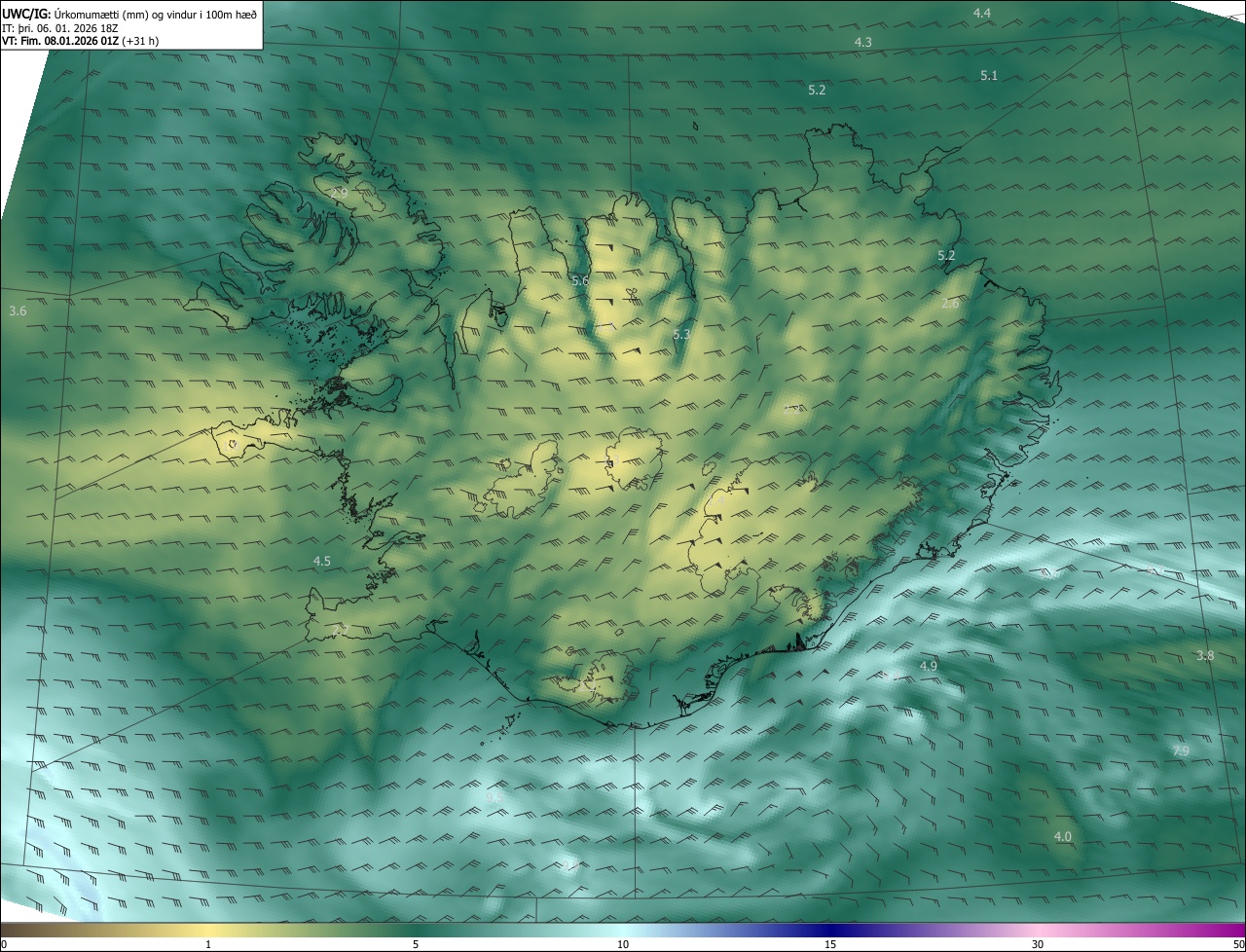Click the colour scale tick label 10
The width and height of the screenshot is (1246, 952).
pos(623,944)
